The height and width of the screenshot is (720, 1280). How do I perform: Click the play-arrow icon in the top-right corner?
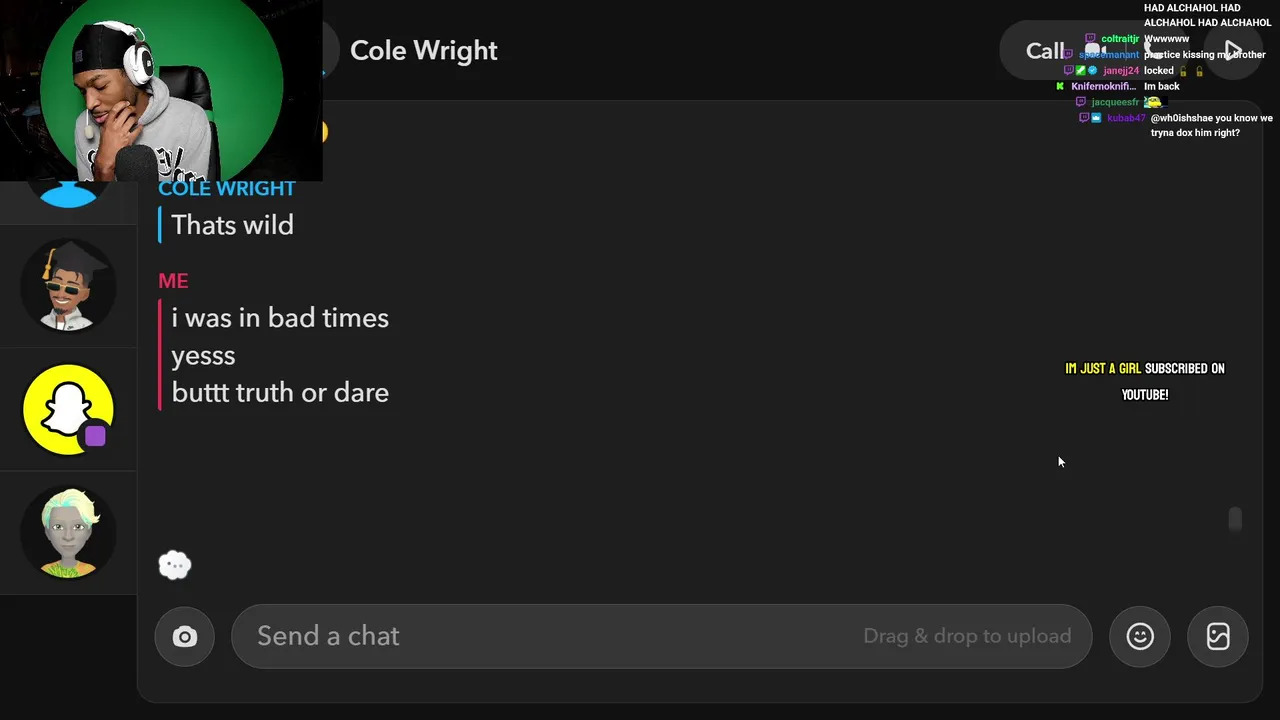click(x=1233, y=51)
